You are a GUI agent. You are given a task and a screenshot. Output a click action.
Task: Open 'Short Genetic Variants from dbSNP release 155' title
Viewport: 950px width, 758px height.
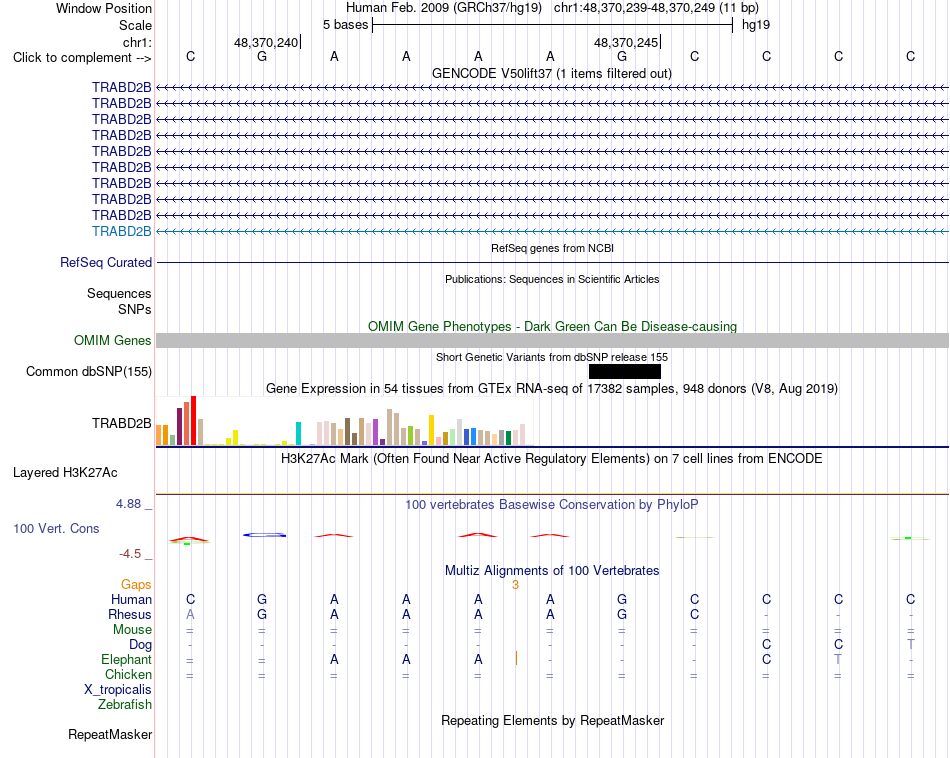(x=552, y=357)
